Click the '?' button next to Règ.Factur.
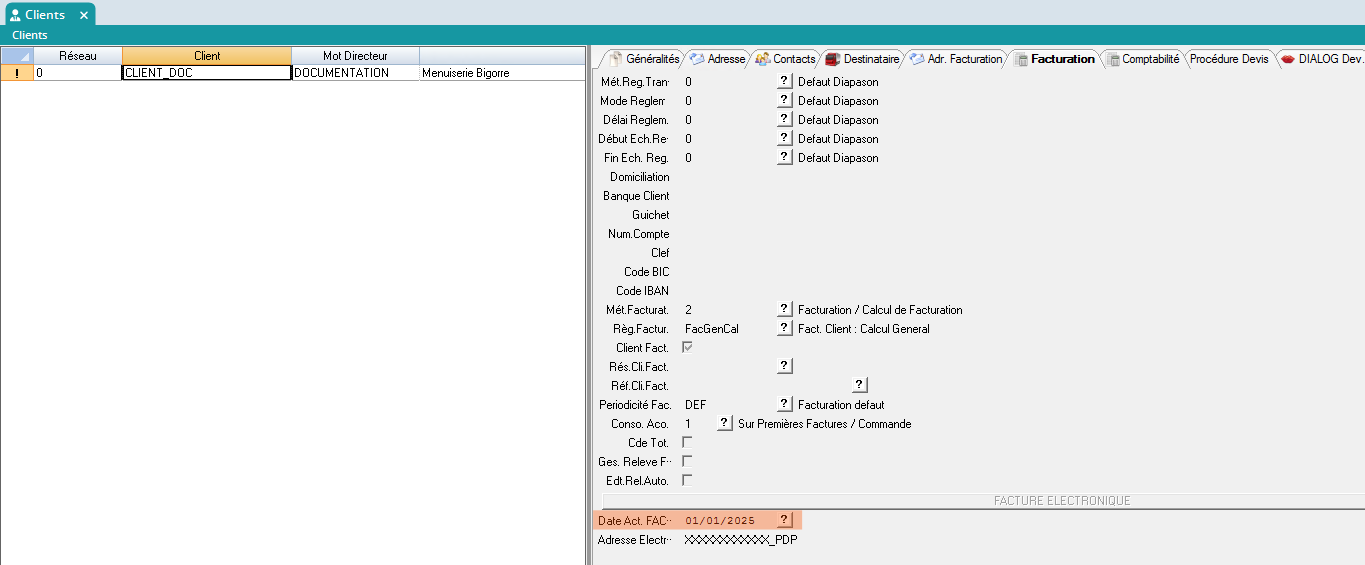The height and width of the screenshot is (565, 1365). tap(785, 329)
